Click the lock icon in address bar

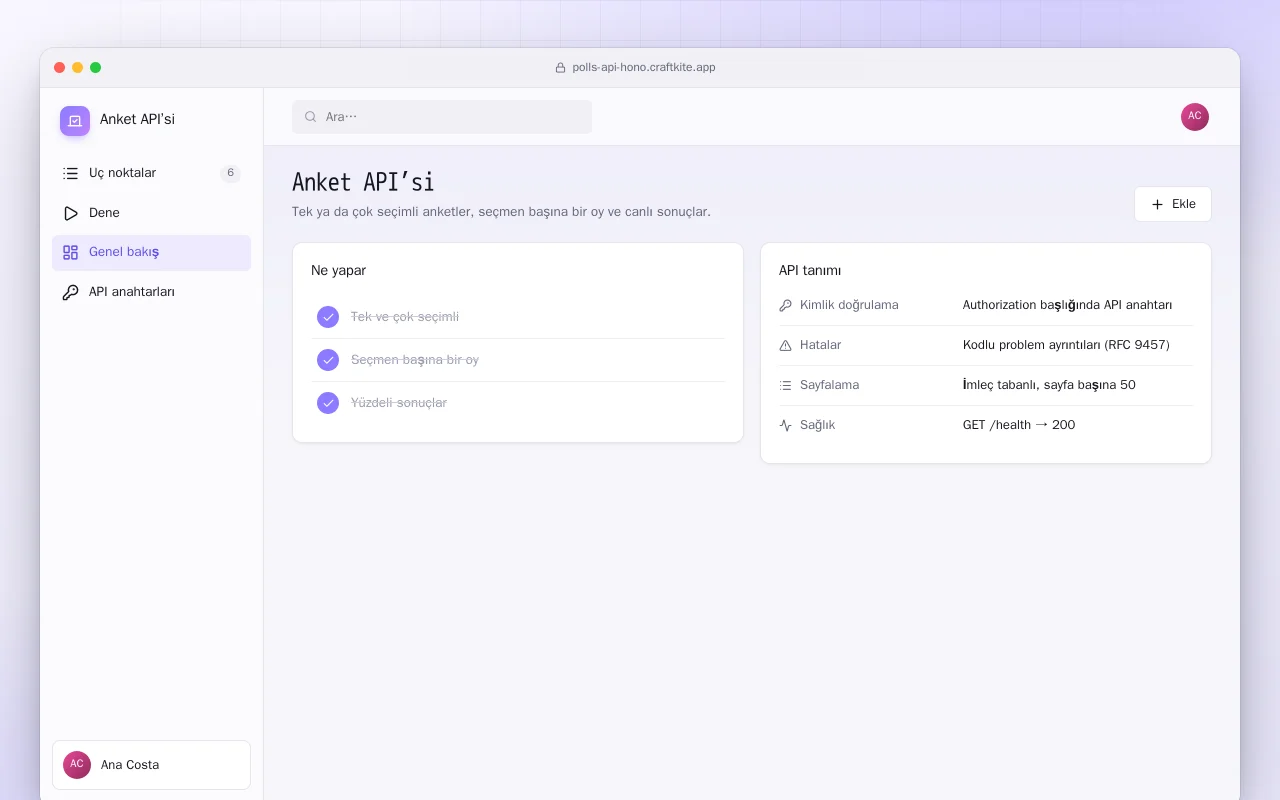click(x=560, y=68)
